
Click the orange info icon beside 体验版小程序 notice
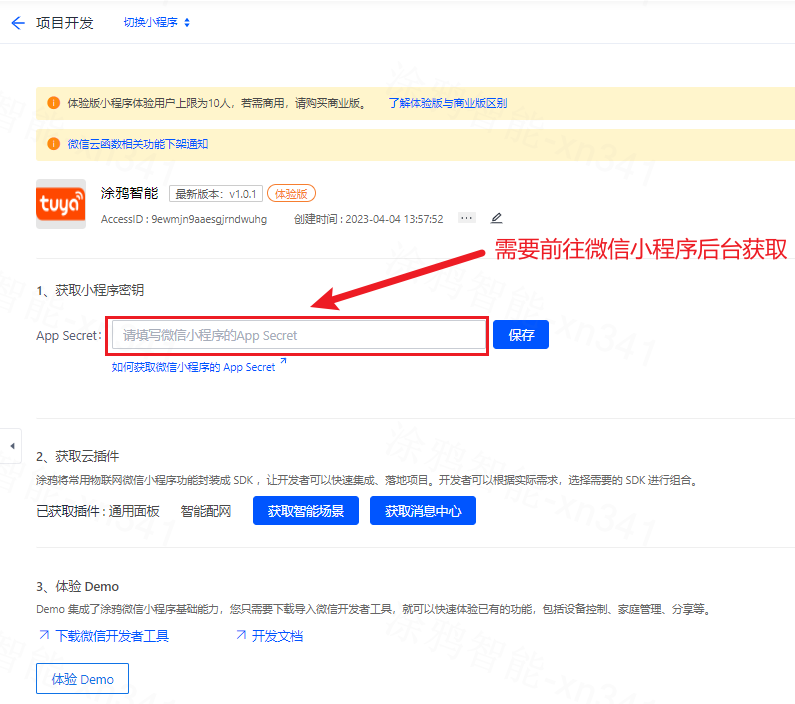pos(53,103)
